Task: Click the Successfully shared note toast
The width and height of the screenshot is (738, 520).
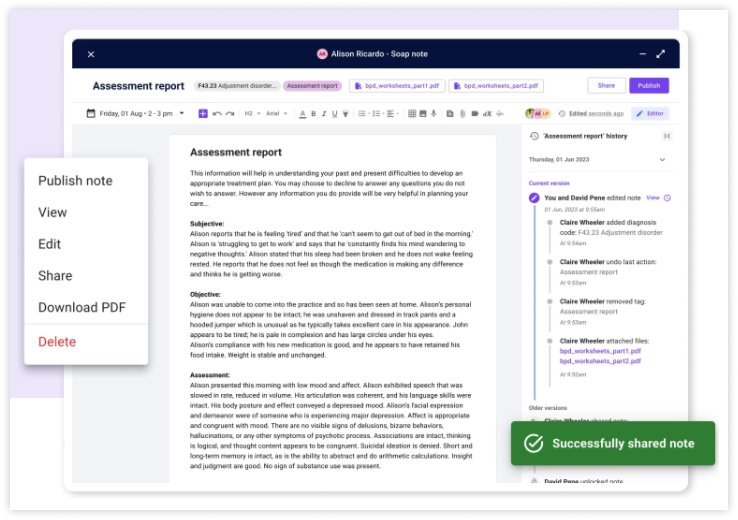Action: pos(613,443)
